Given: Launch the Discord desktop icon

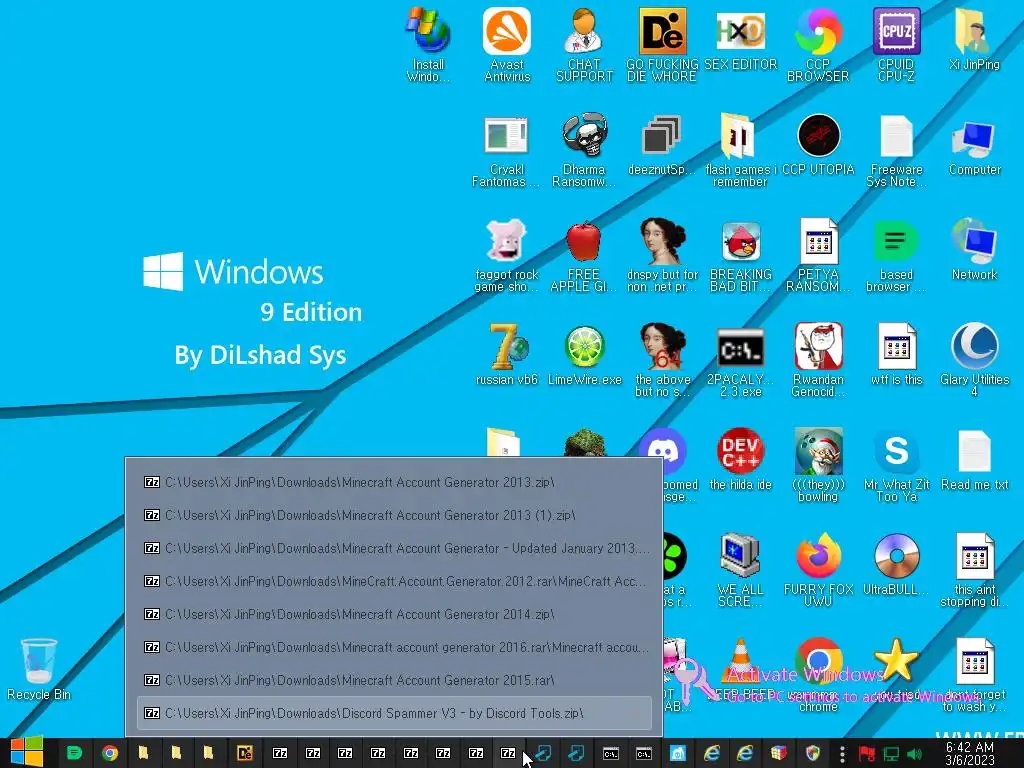Looking at the screenshot, I should (664, 452).
